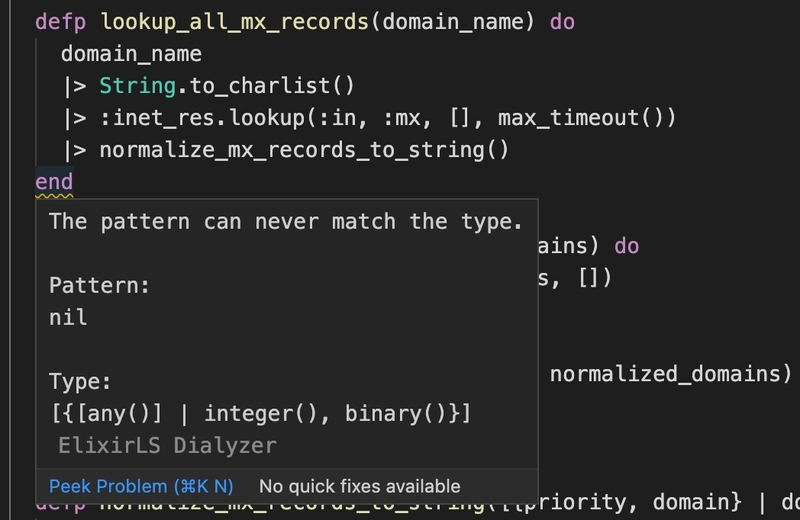Click the 'nil' pattern text in tooltip

[x=68, y=317]
